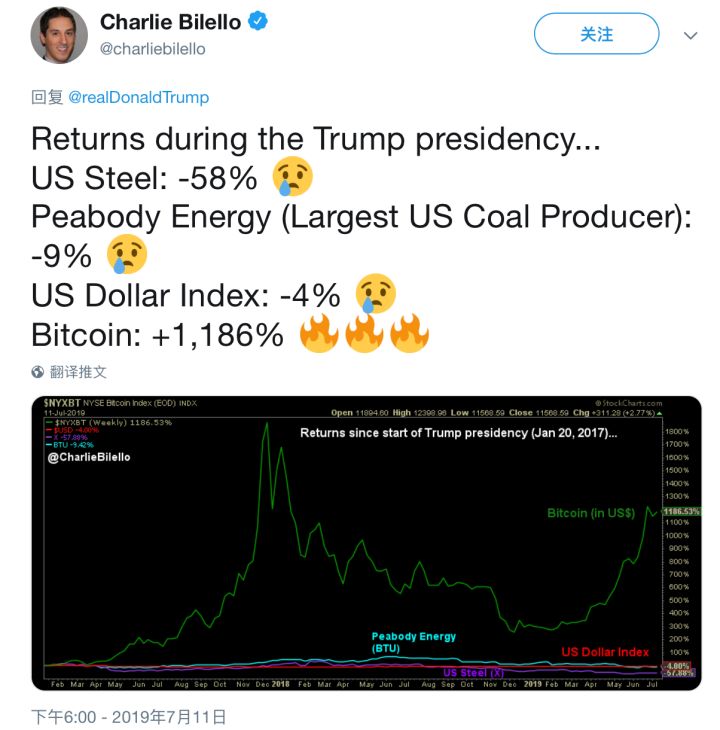Click crying emoji next to -9%

coord(129,254)
